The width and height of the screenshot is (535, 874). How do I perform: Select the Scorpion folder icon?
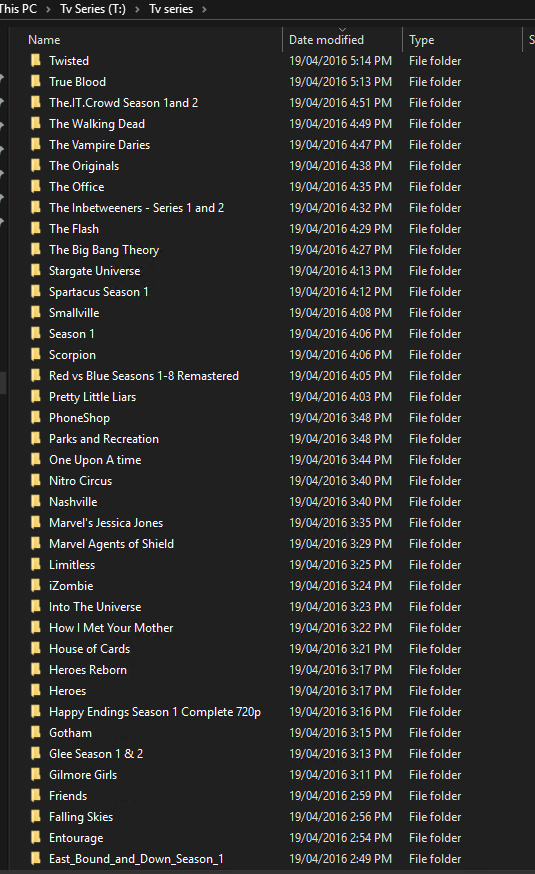point(36,355)
